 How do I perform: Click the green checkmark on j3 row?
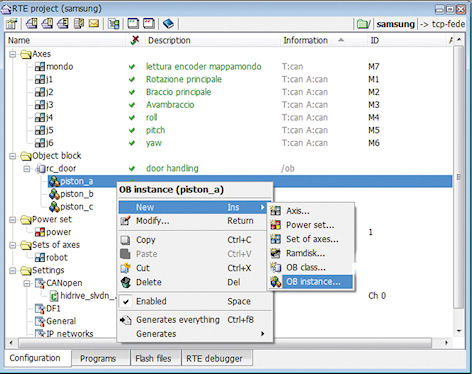(x=132, y=105)
